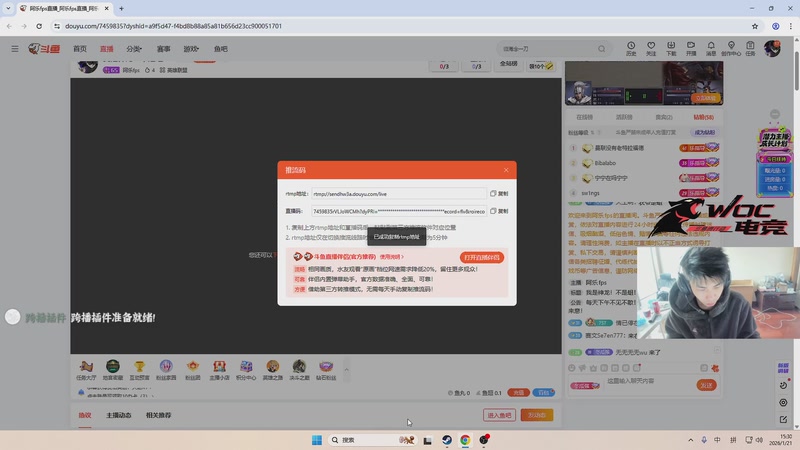Select the 直播码 text field
The width and height of the screenshot is (800, 450).
pyautogui.click(x=398, y=211)
